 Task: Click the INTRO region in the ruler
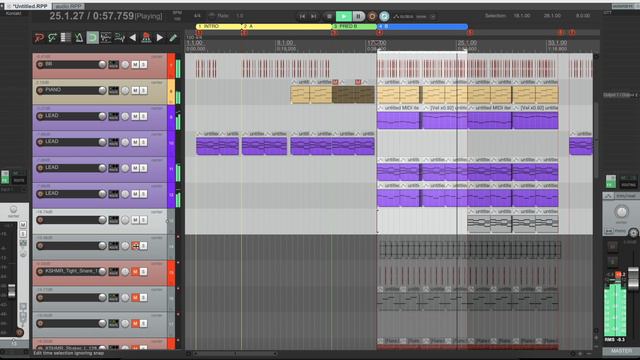point(219,26)
